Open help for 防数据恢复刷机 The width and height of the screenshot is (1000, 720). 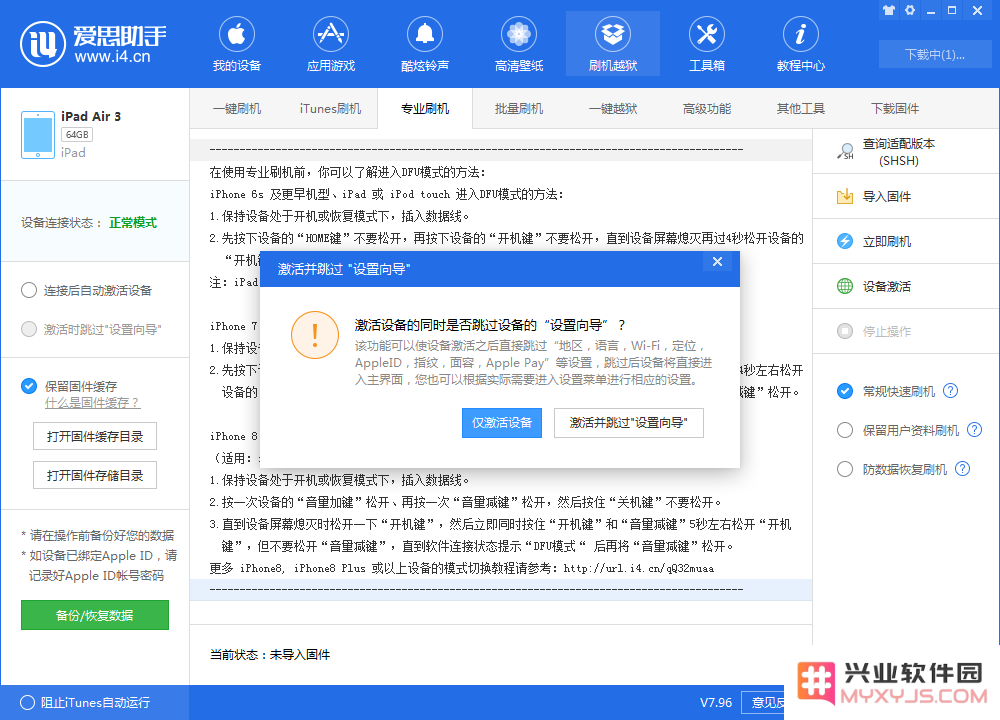coord(962,469)
